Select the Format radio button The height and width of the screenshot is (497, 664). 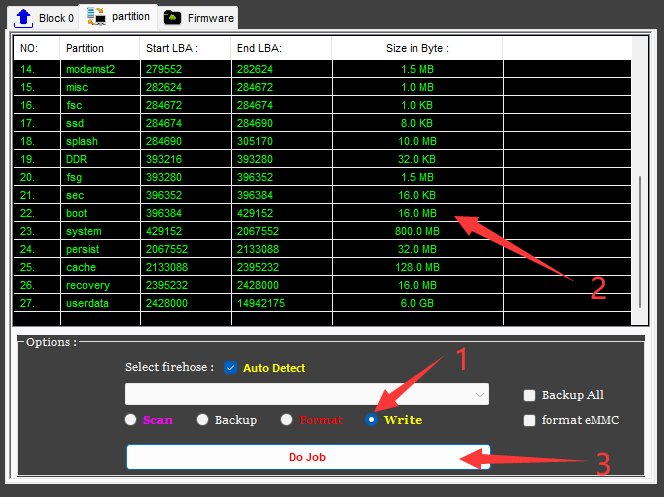click(x=287, y=420)
